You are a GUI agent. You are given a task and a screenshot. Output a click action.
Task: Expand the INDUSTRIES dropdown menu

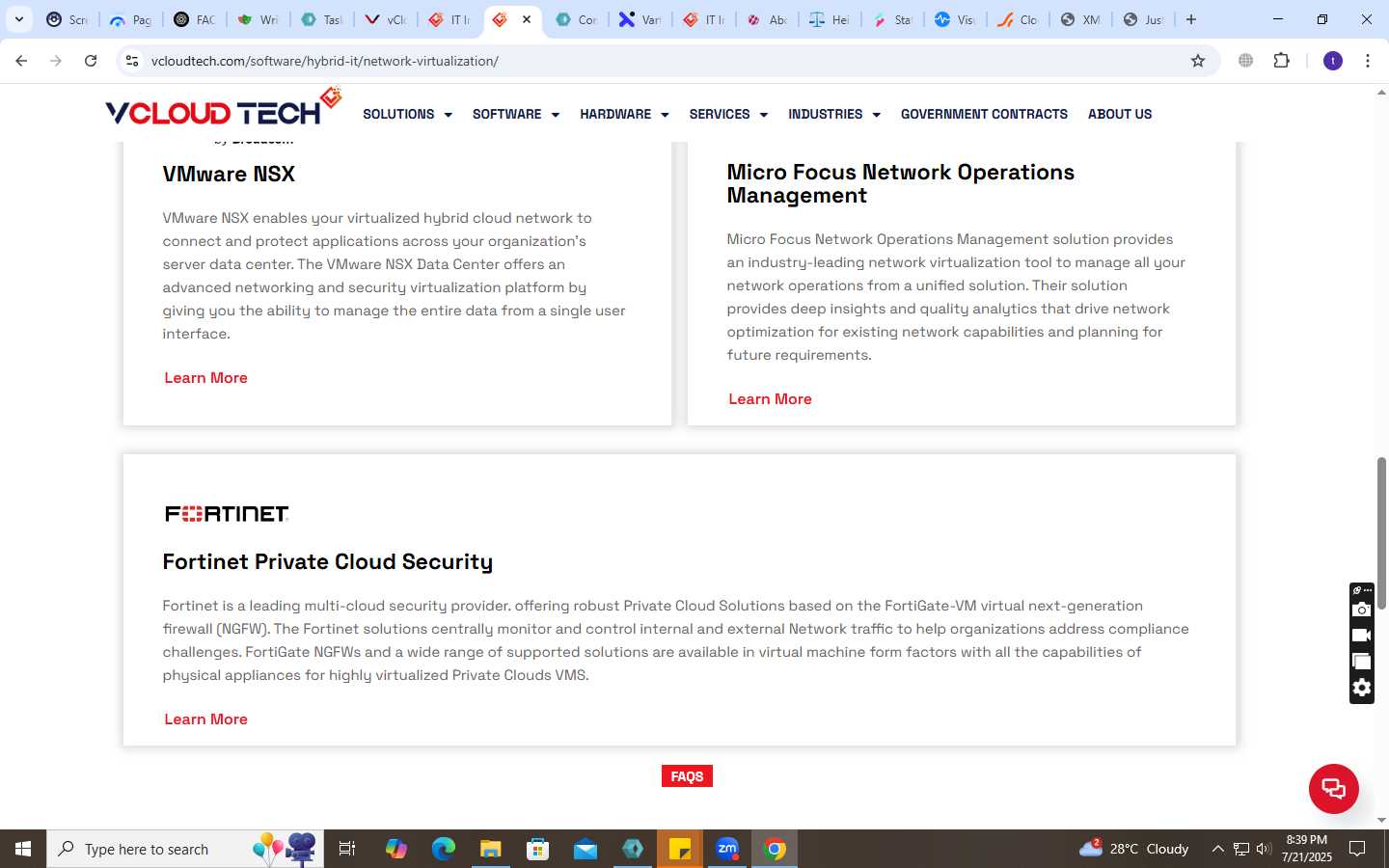point(834,114)
